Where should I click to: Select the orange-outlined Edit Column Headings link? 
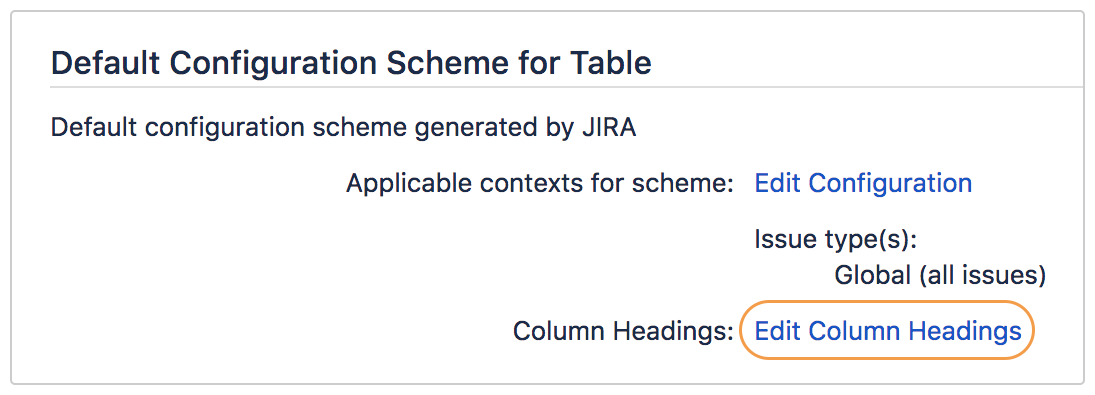pyautogui.click(x=888, y=331)
